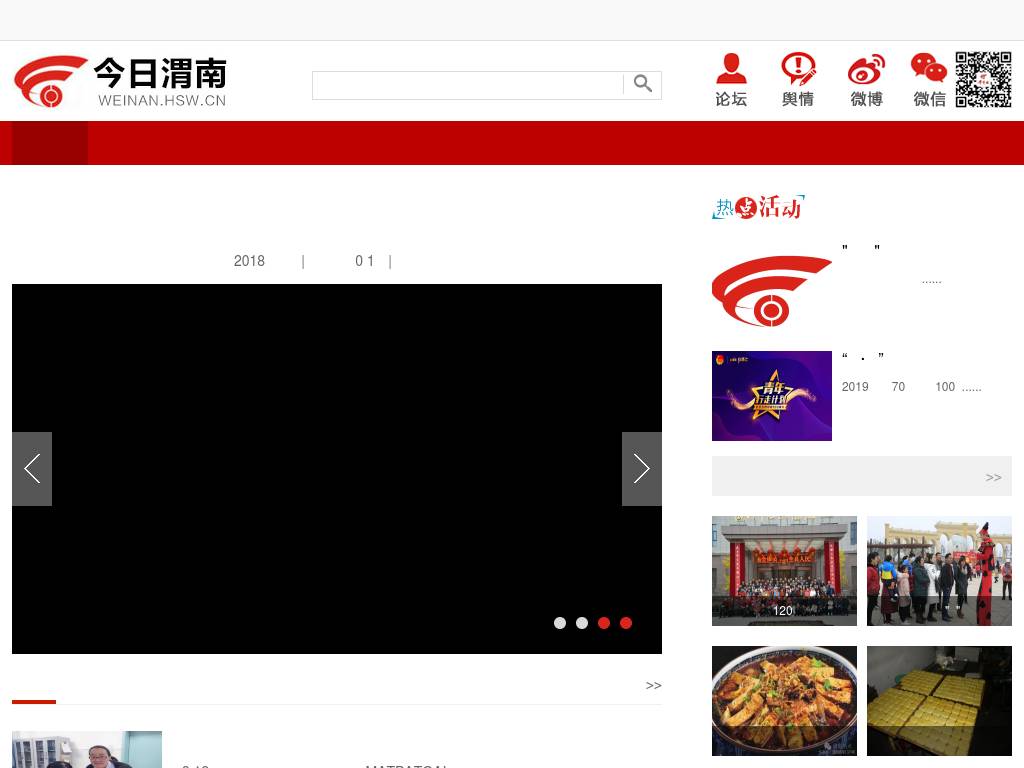Select the fourth carousel dot
The height and width of the screenshot is (768, 1024).
(626, 623)
